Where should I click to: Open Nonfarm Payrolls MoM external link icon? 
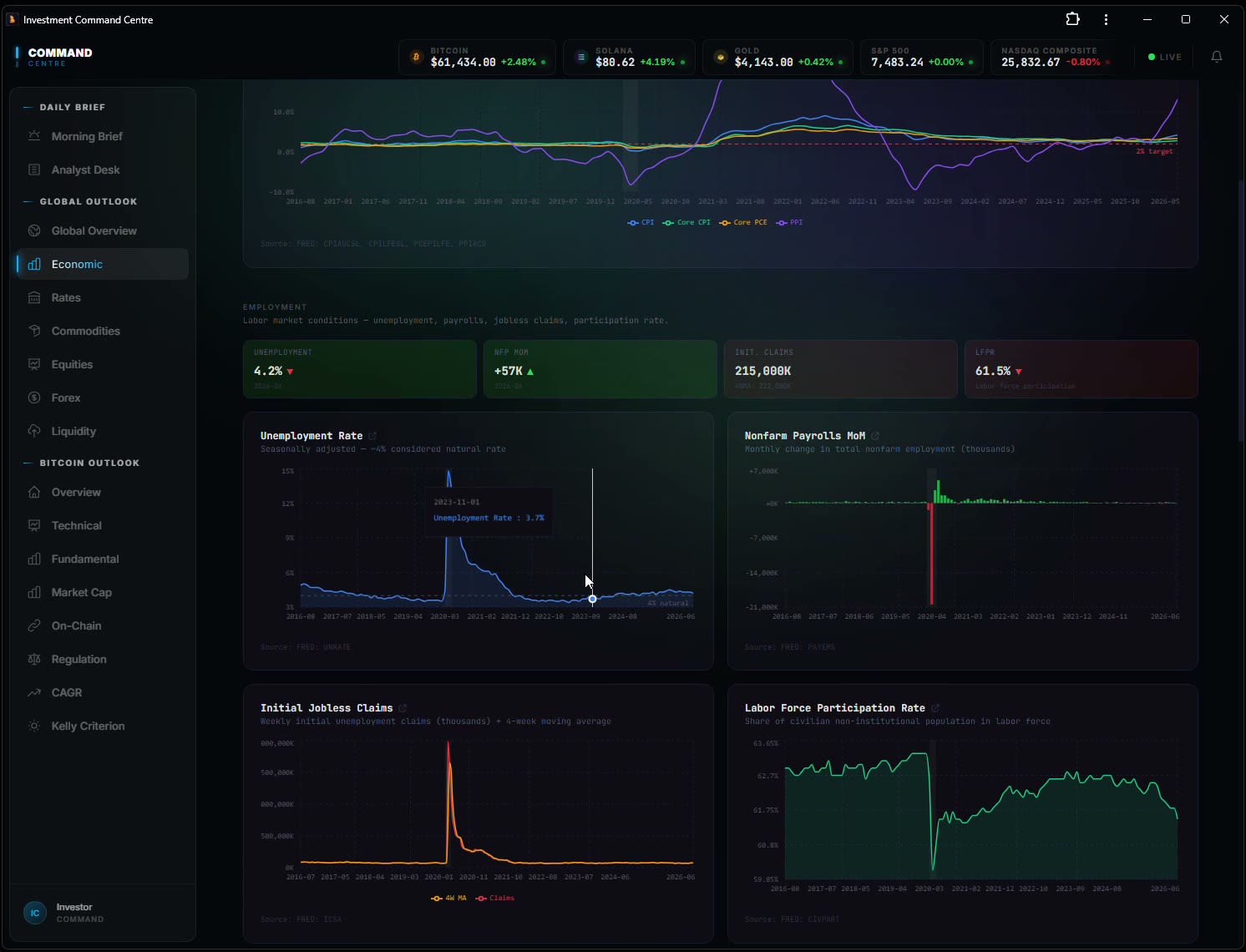click(x=875, y=436)
